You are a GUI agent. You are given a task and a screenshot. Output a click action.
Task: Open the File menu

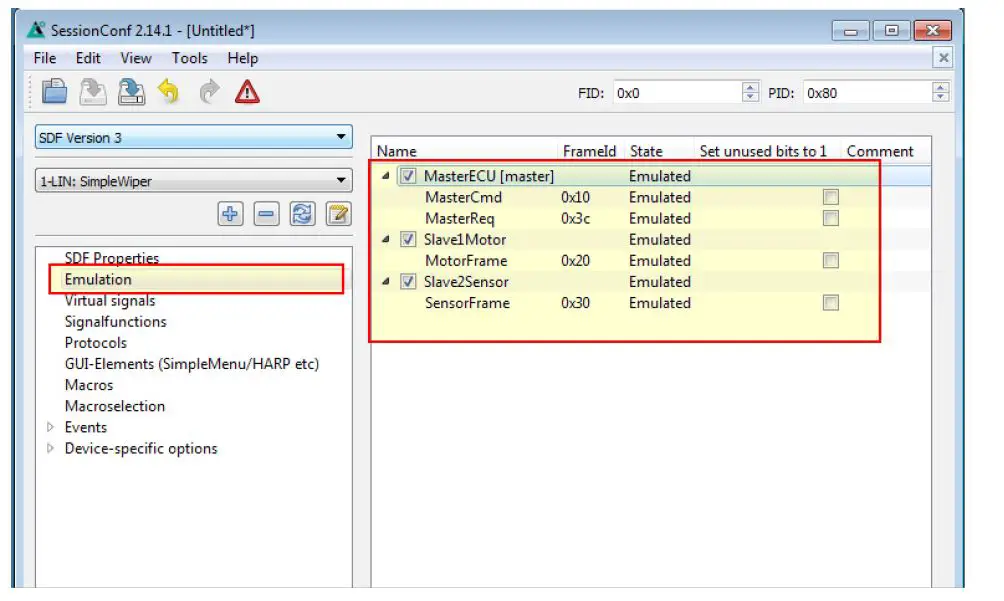45,58
